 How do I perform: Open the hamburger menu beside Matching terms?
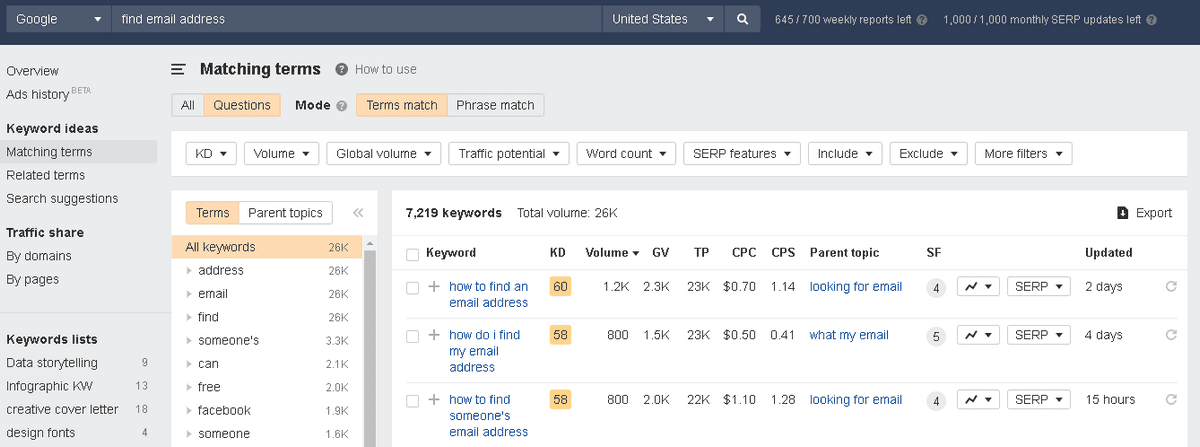point(178,69)
